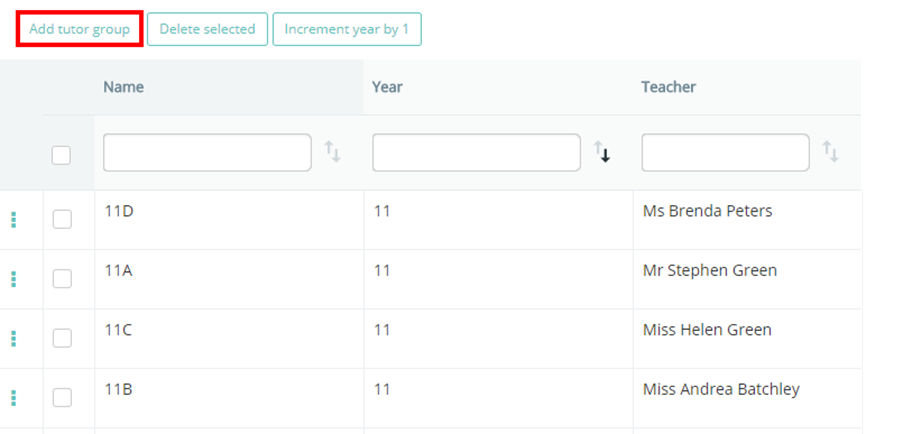
Task: Focus the Teacher filter input
Action: [725, 153]
